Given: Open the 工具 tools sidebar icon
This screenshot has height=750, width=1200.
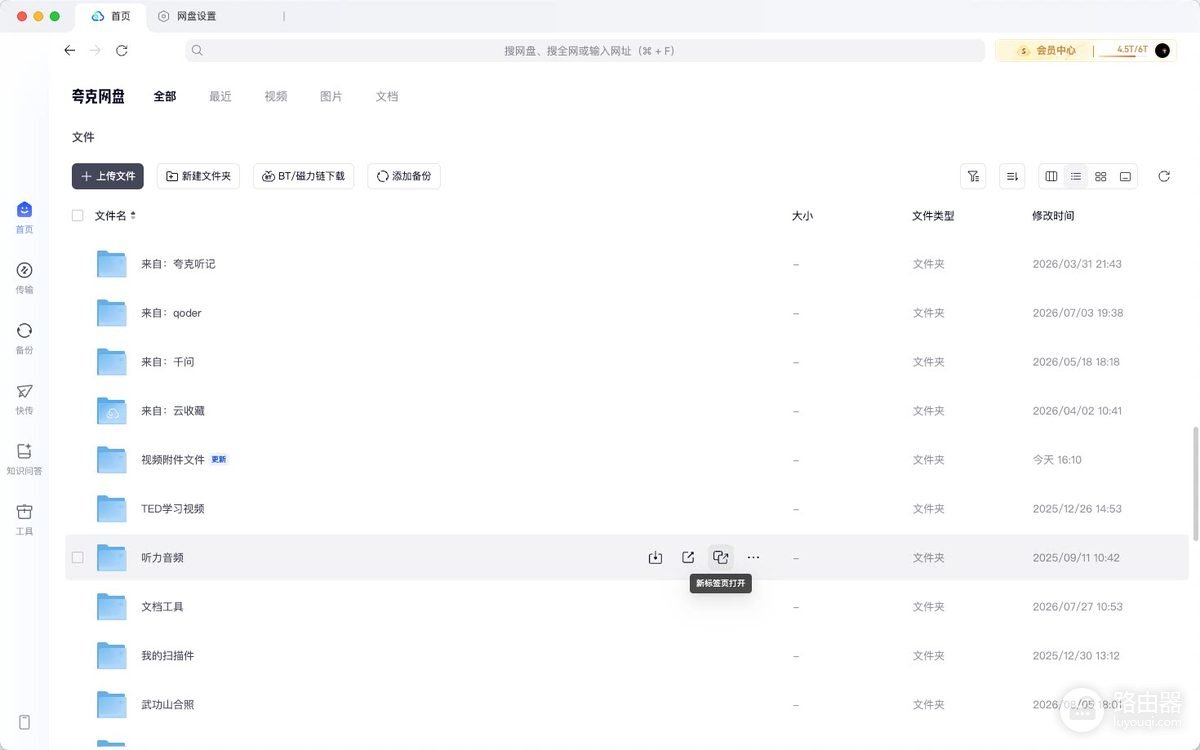Looking at the screenshot, I should 24,519.
